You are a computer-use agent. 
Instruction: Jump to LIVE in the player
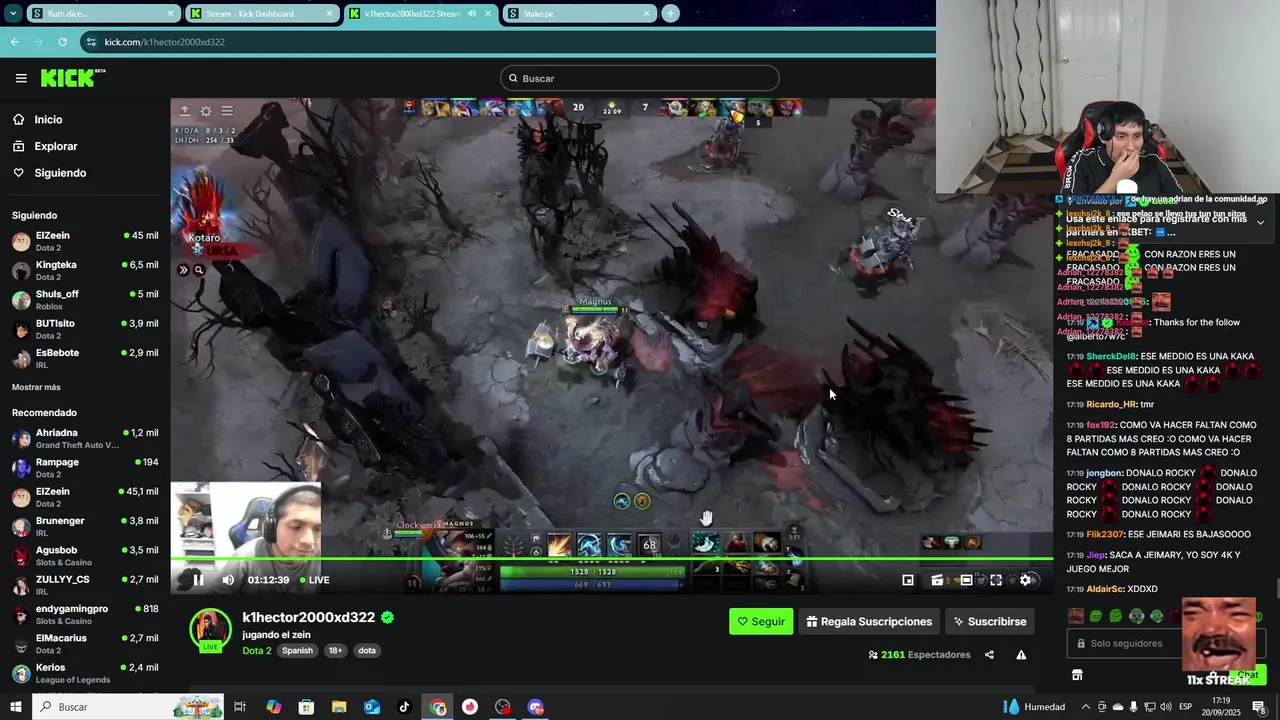(313, 580)
